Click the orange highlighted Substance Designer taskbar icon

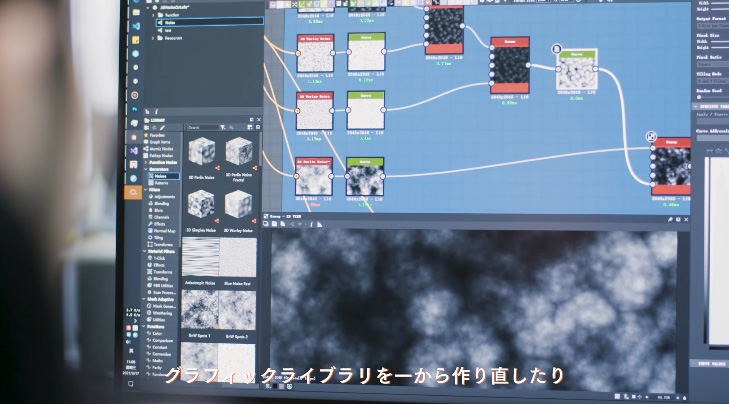[x=133, y=192]
